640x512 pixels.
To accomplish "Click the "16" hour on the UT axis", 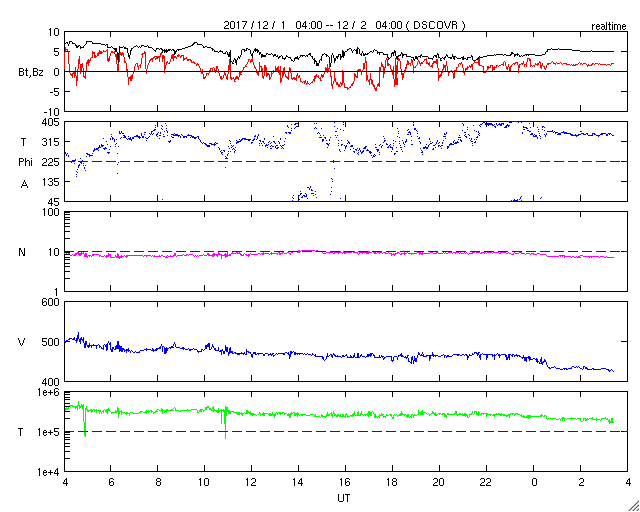I will click(x=346, y=481).
